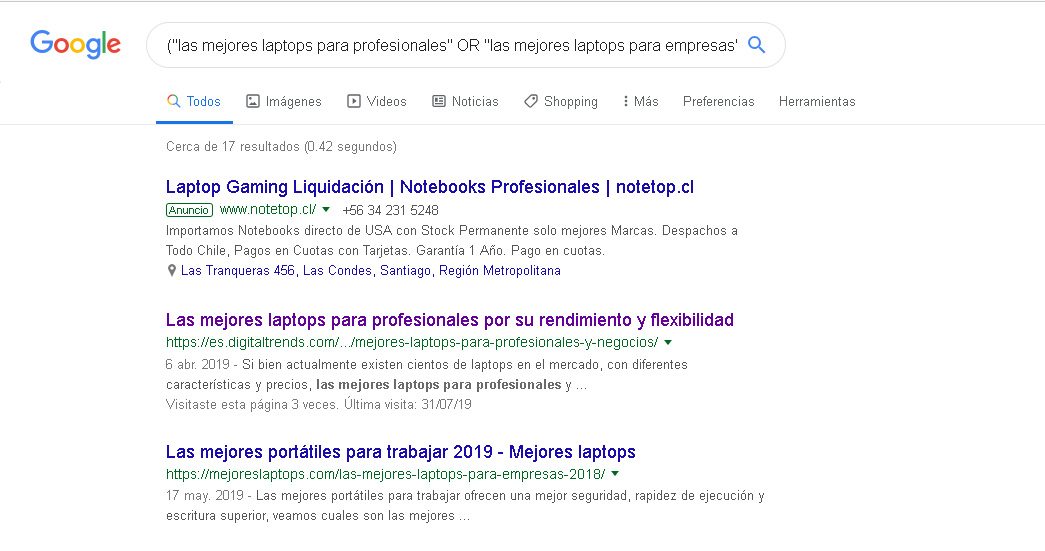Click the blue search magnifier icon
1045x551 pixels.
tap(757, 44)
